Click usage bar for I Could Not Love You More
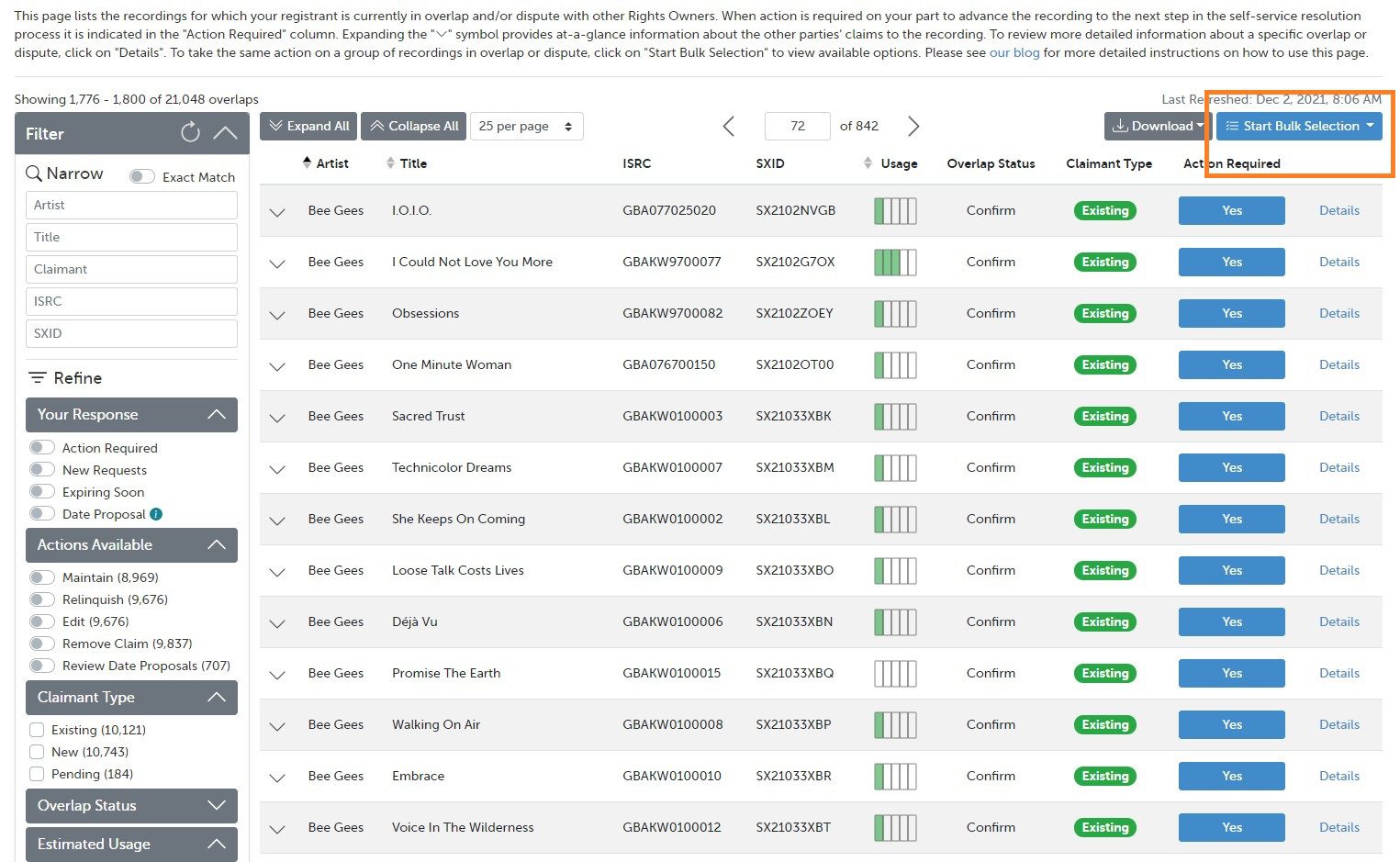This screenshot has height=862, width=1400. click(895, 263)
